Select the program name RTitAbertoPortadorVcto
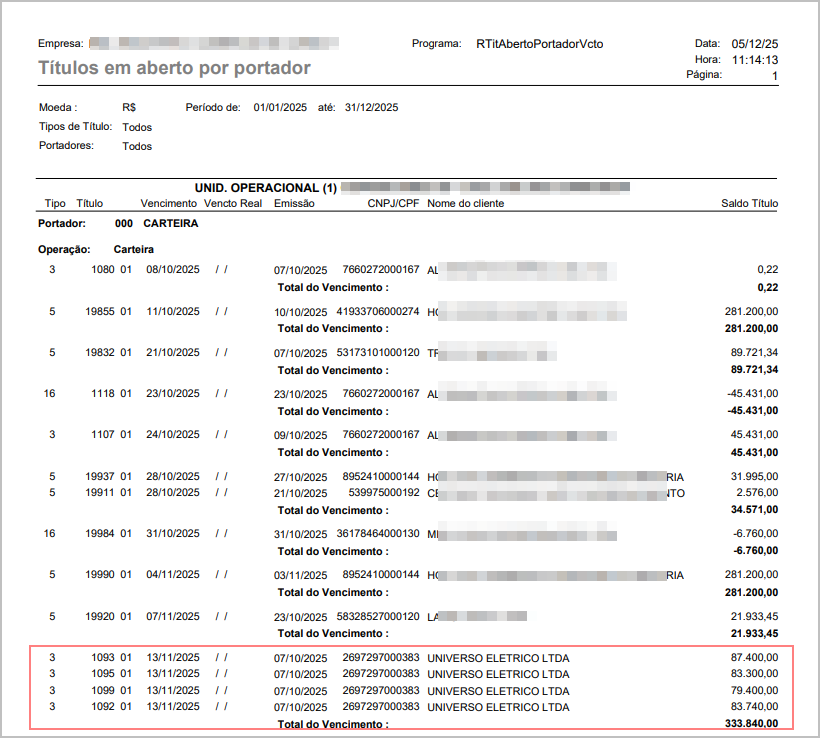 (539, 44)
